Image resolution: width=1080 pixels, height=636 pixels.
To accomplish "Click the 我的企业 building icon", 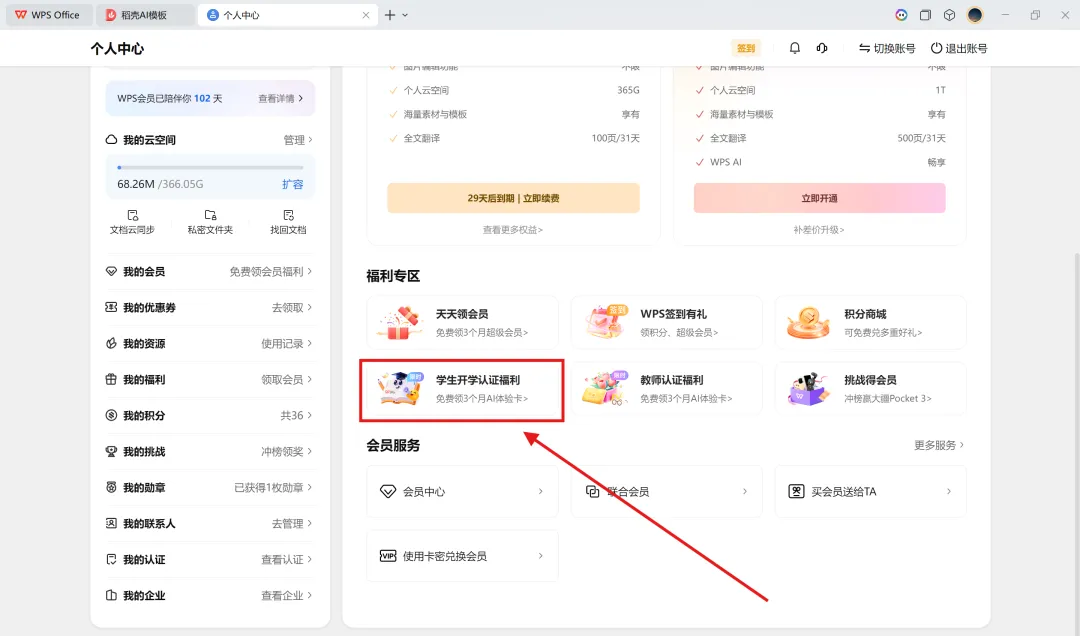I will click(x=111, y=595).
